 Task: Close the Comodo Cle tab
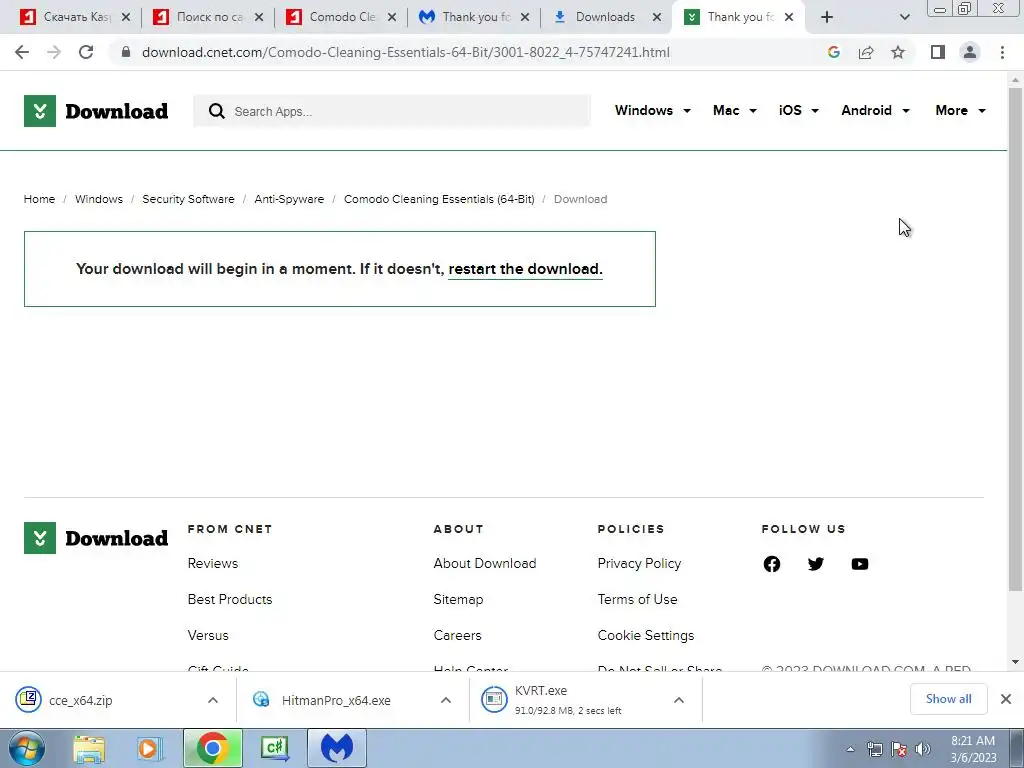point(392,17)
